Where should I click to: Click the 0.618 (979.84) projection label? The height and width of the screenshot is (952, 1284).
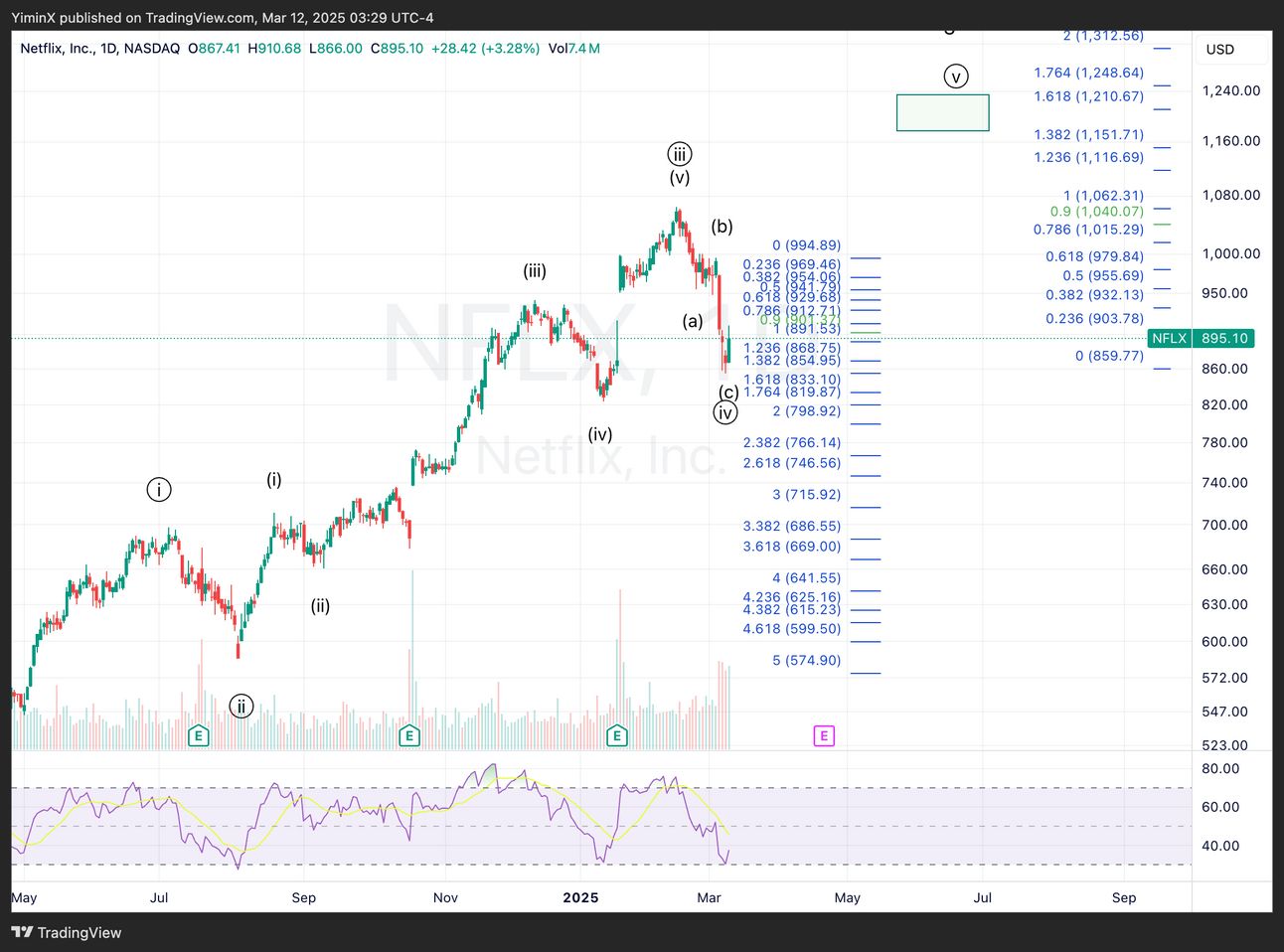pyautogui.click(x=1095, y=256)
